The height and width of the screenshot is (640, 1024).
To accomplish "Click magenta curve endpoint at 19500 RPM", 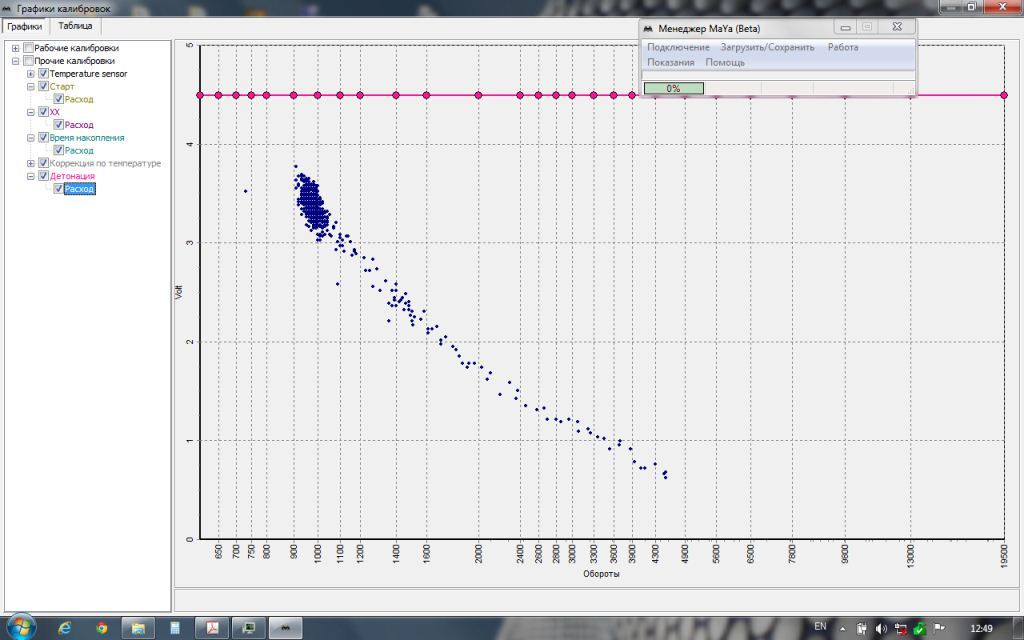I will pyautogui.click(x=1004, y=95).
